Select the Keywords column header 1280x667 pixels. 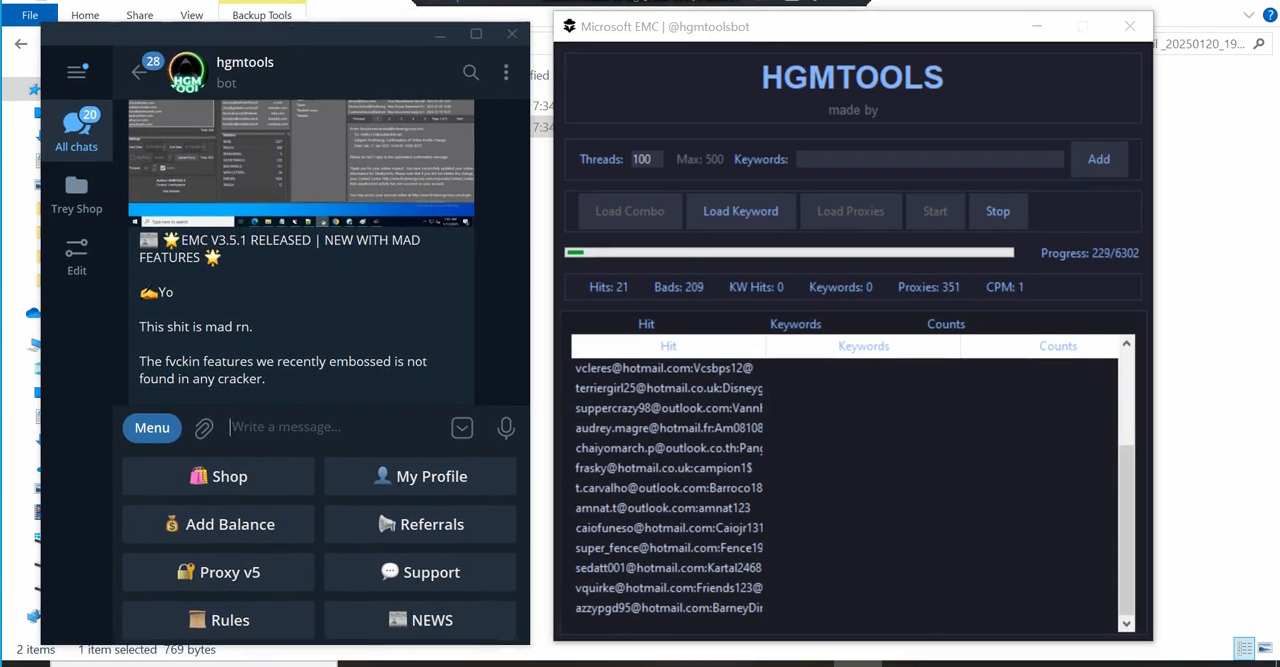pos(863,346)
